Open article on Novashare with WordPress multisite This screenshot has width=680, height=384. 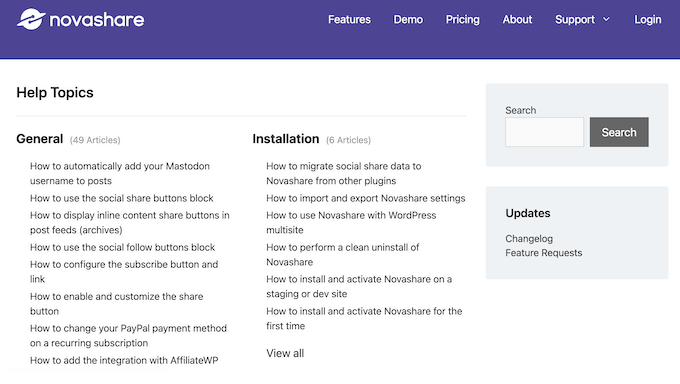[x=351, y=223]
